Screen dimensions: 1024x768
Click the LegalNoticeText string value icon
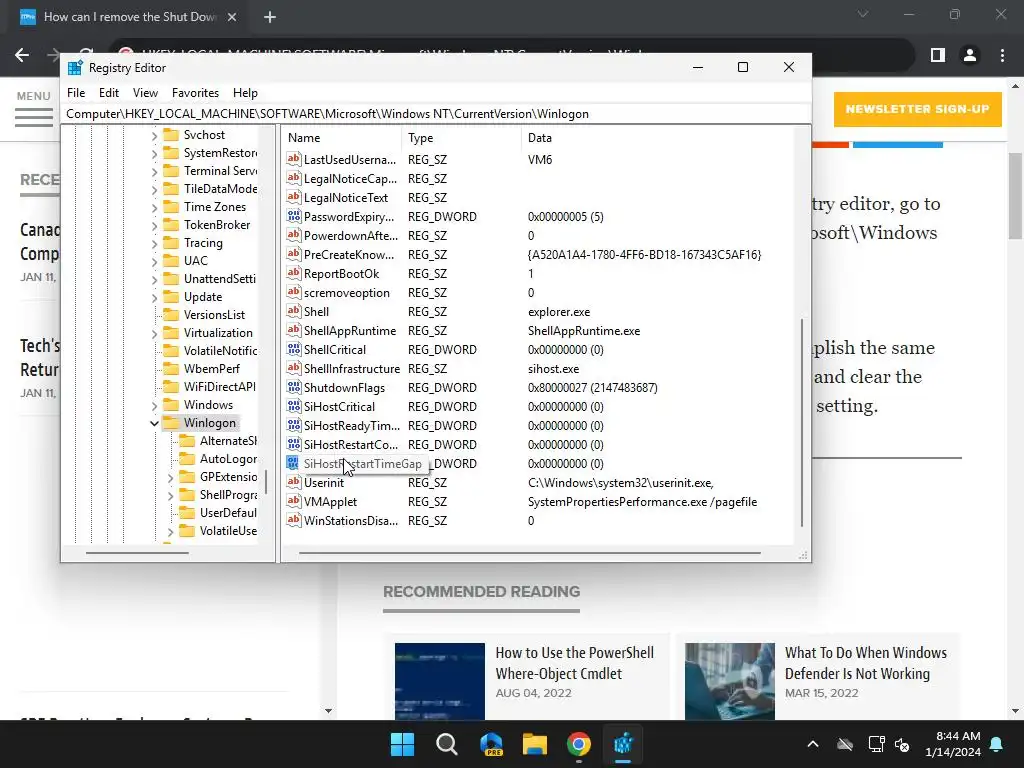pos(294,197)
